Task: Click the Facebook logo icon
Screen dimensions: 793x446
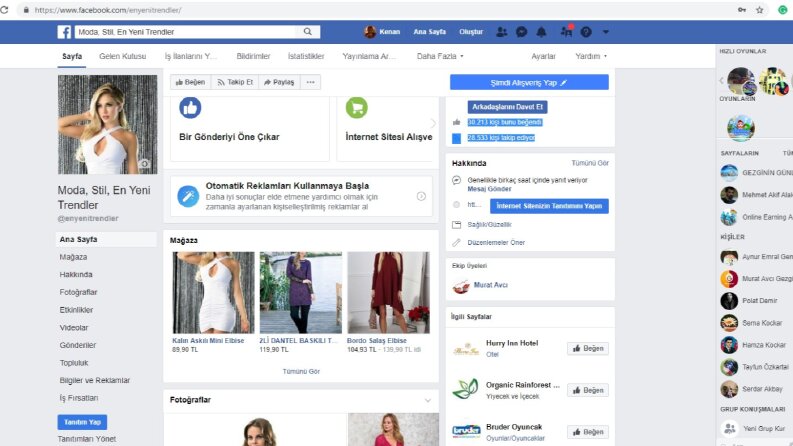Action: (64, 32)
